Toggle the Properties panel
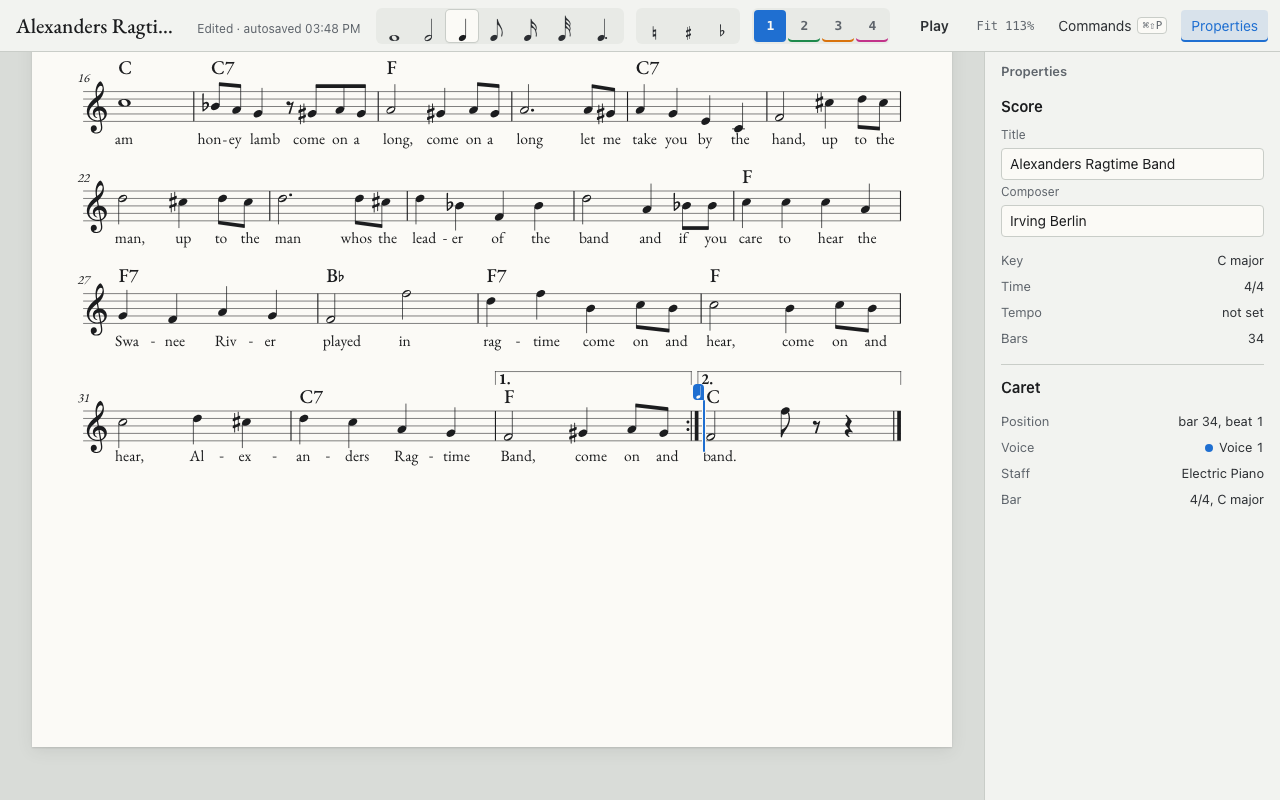This screenshot has height=800, width=1280. click(1224, 26)
